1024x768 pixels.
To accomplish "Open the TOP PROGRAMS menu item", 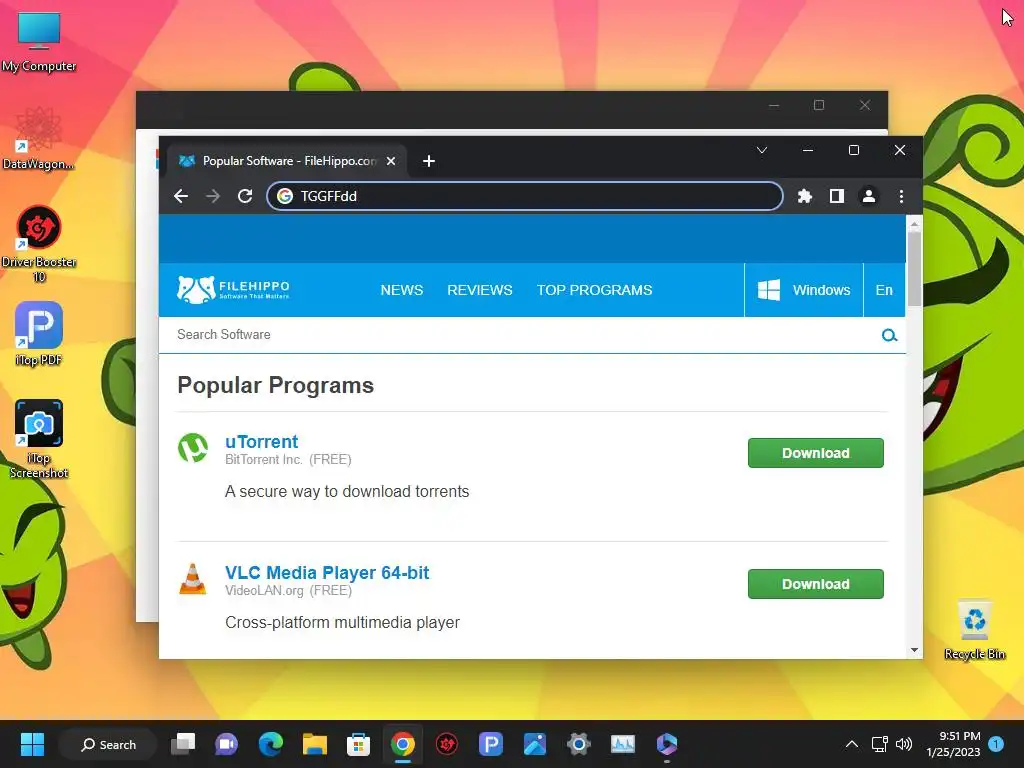I will (x=594, y=290).
